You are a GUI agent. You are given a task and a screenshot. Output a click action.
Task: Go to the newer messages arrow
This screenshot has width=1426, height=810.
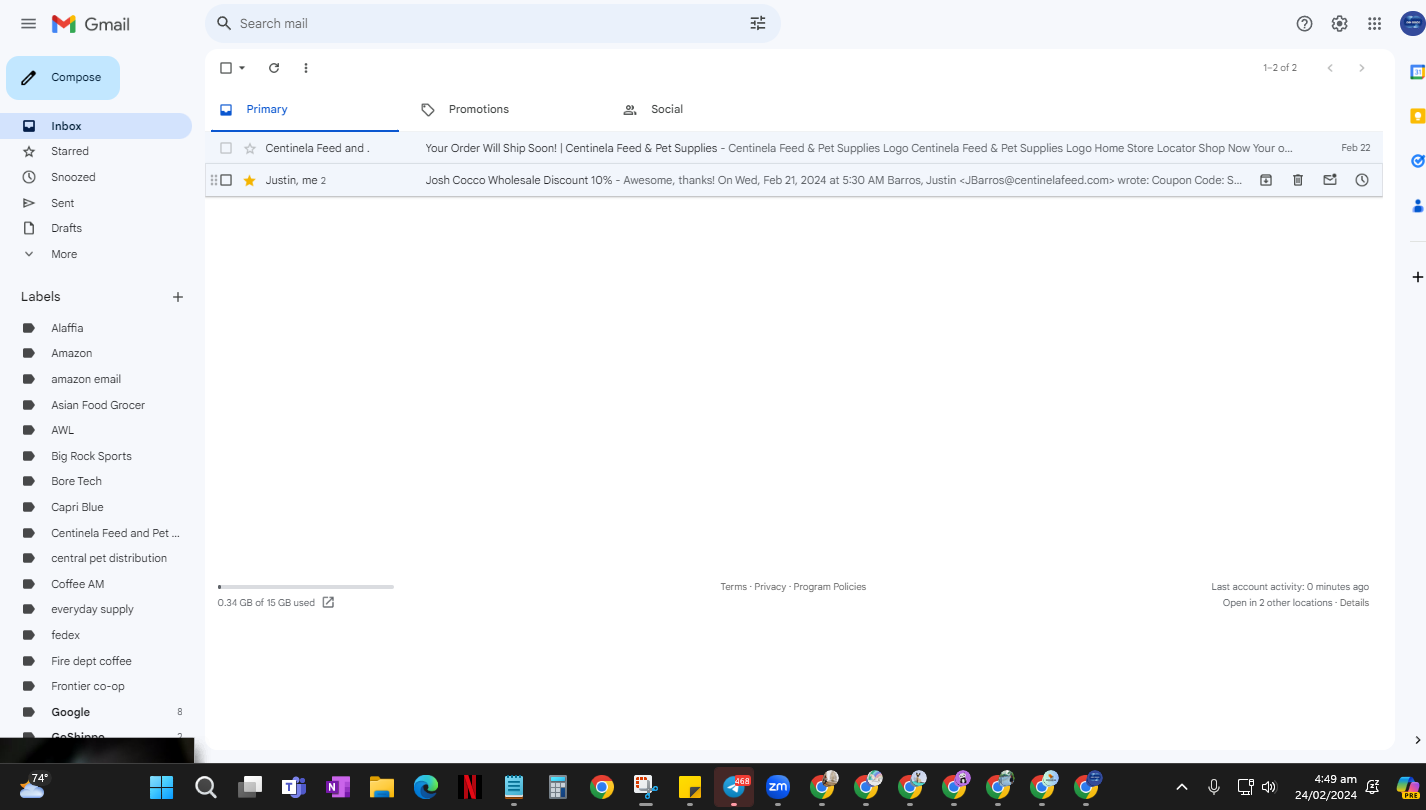click(1330, 68)
